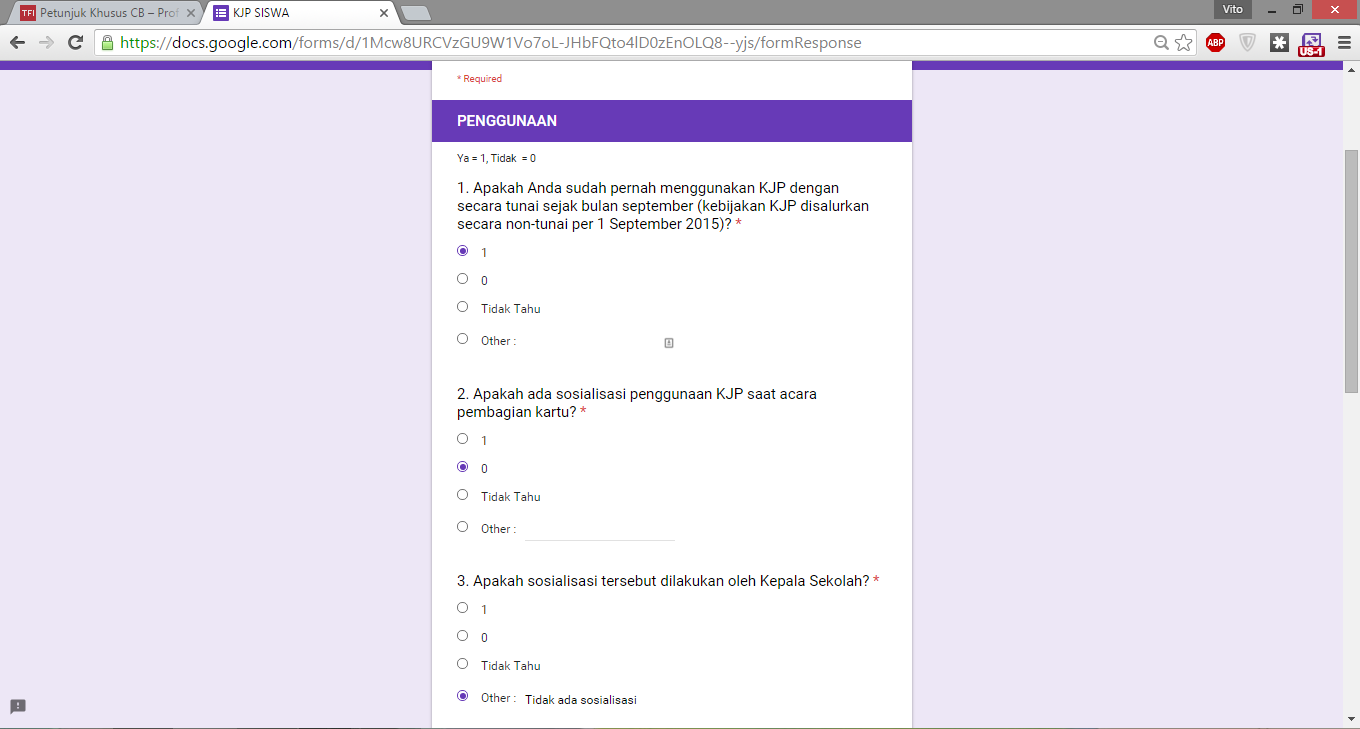Open the Adblock Plus extension icon
1360x729 pixels.
click(1215, 43)
